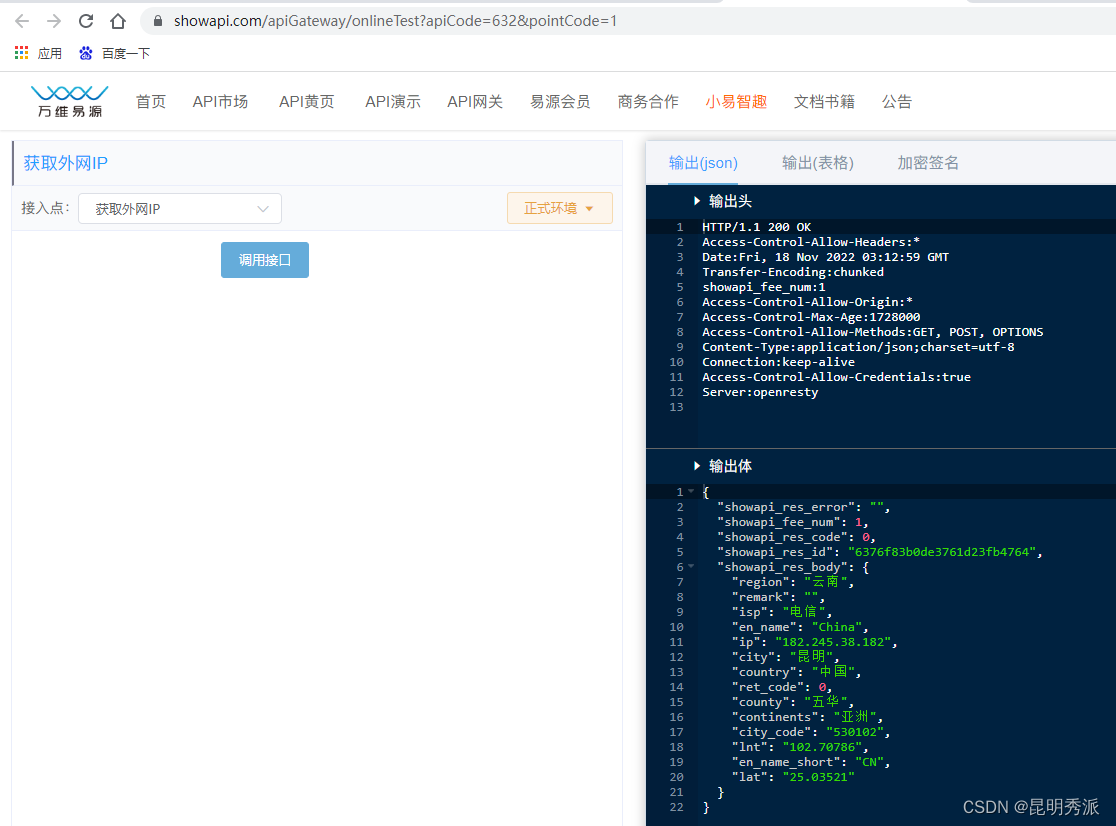Image resolution: width=1116 pixels, height=826 pixels.
Task: Open 首页 in the navigation
Action: click(151, 102)
